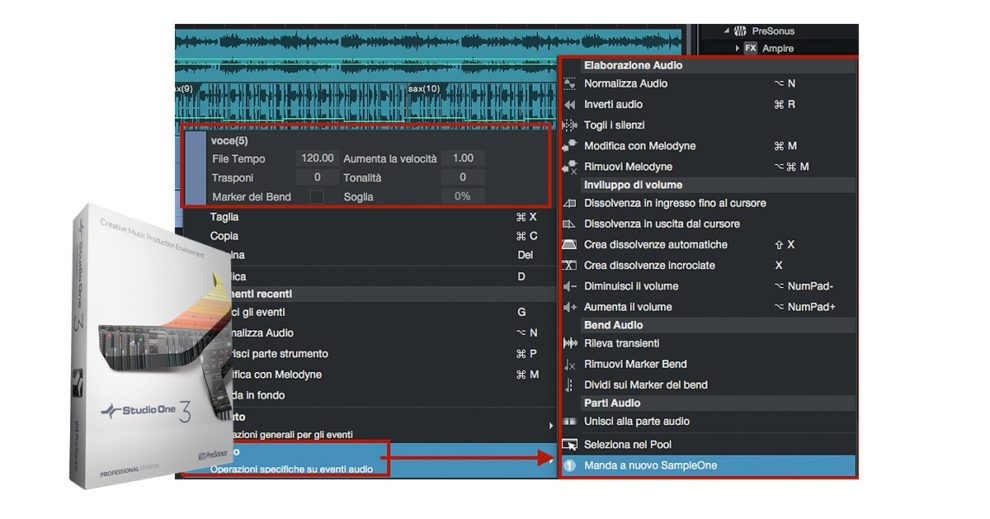The width and height of the screenshot is (990, 519).
Task: Select Copia from the context menu
Action: [224, 236]
